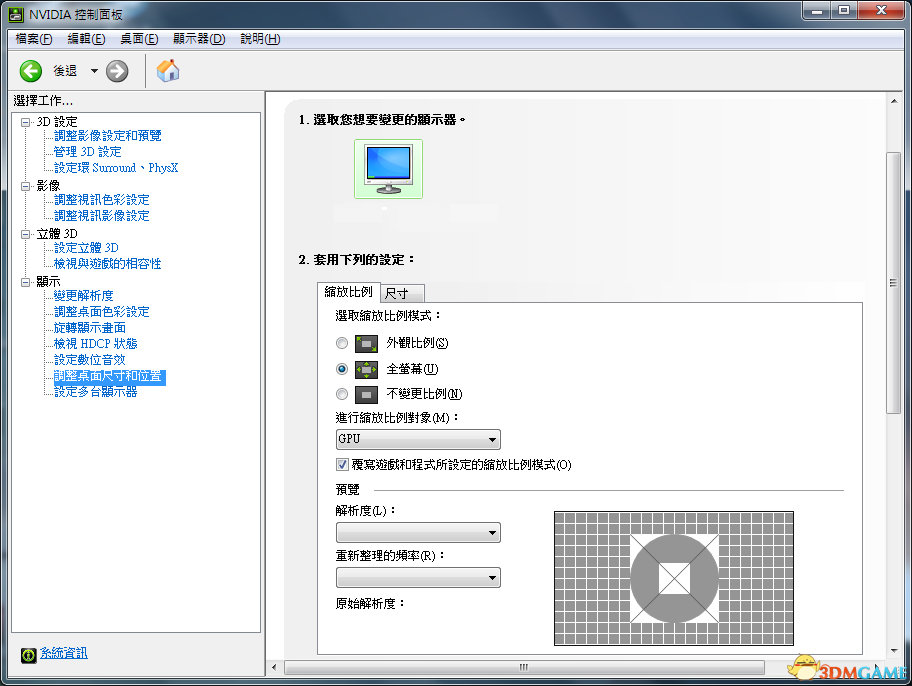Image resolution: width=912 pixels, height=686 pixels.
Task: Open the 桌面(E) menu
Action: (x=139, y=38)
